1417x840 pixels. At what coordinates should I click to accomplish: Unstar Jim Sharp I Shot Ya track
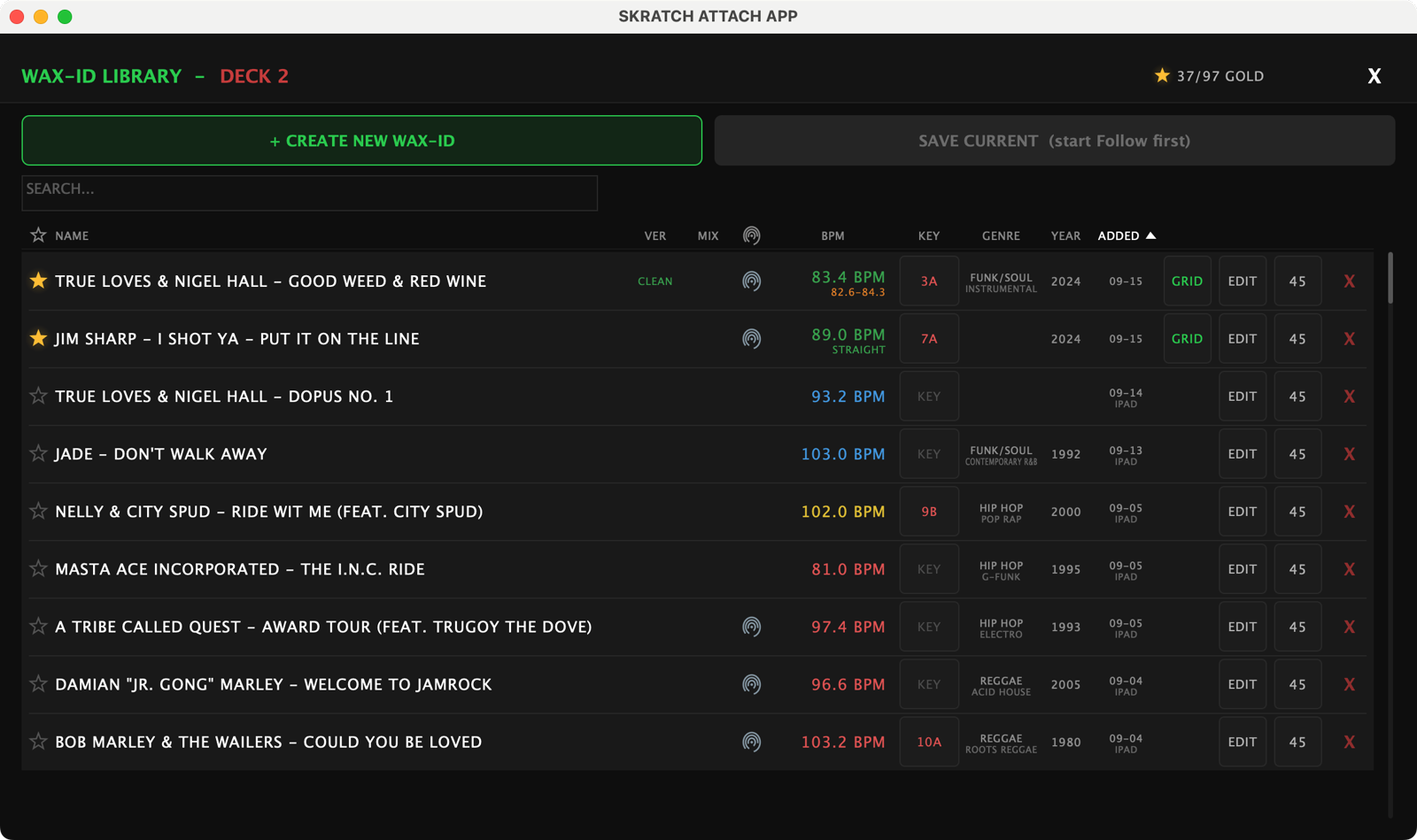point(38,338)
